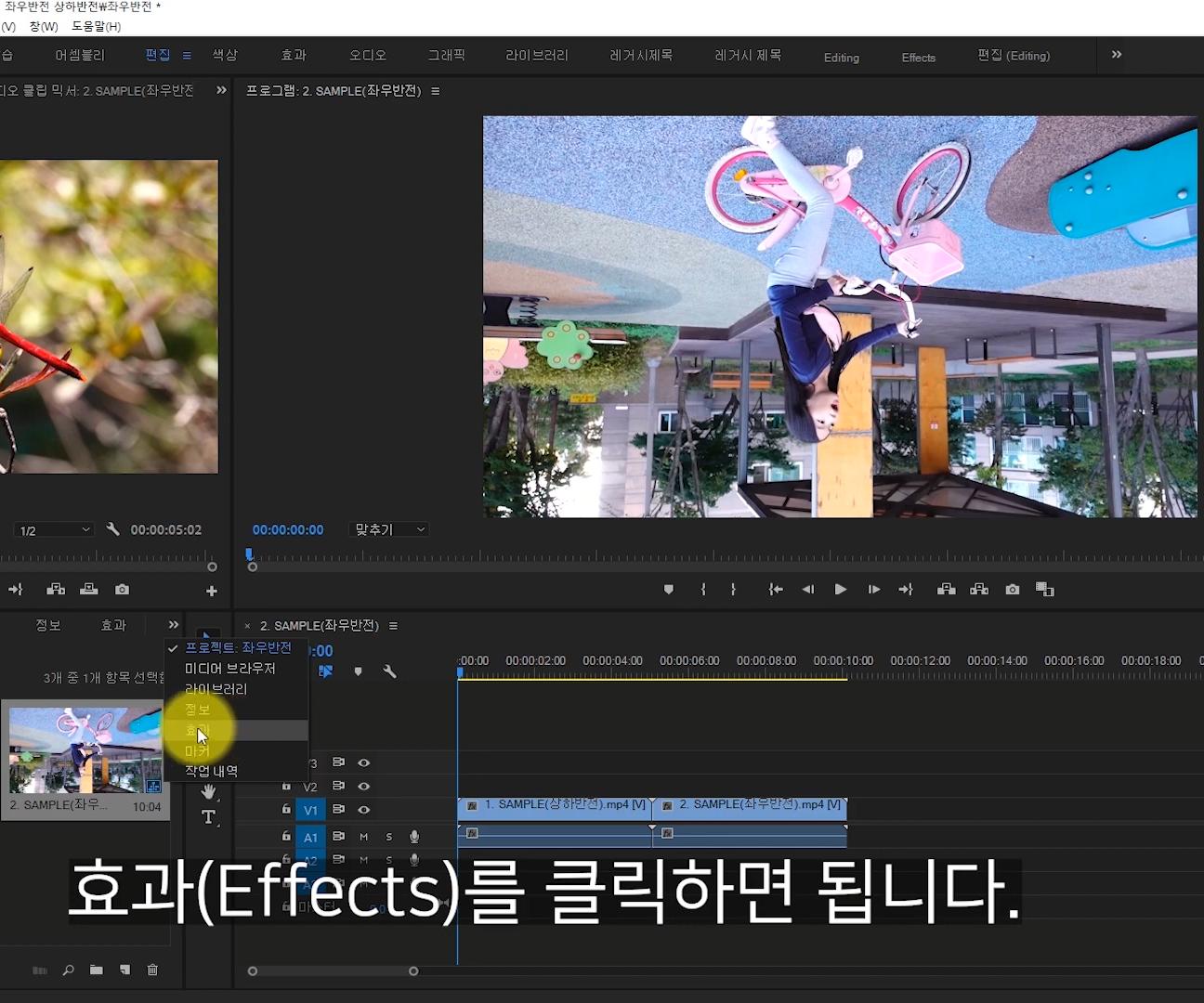Choose 작업 내역 from the open context menu
The image size is (1204, 1003).
point(212,771)
